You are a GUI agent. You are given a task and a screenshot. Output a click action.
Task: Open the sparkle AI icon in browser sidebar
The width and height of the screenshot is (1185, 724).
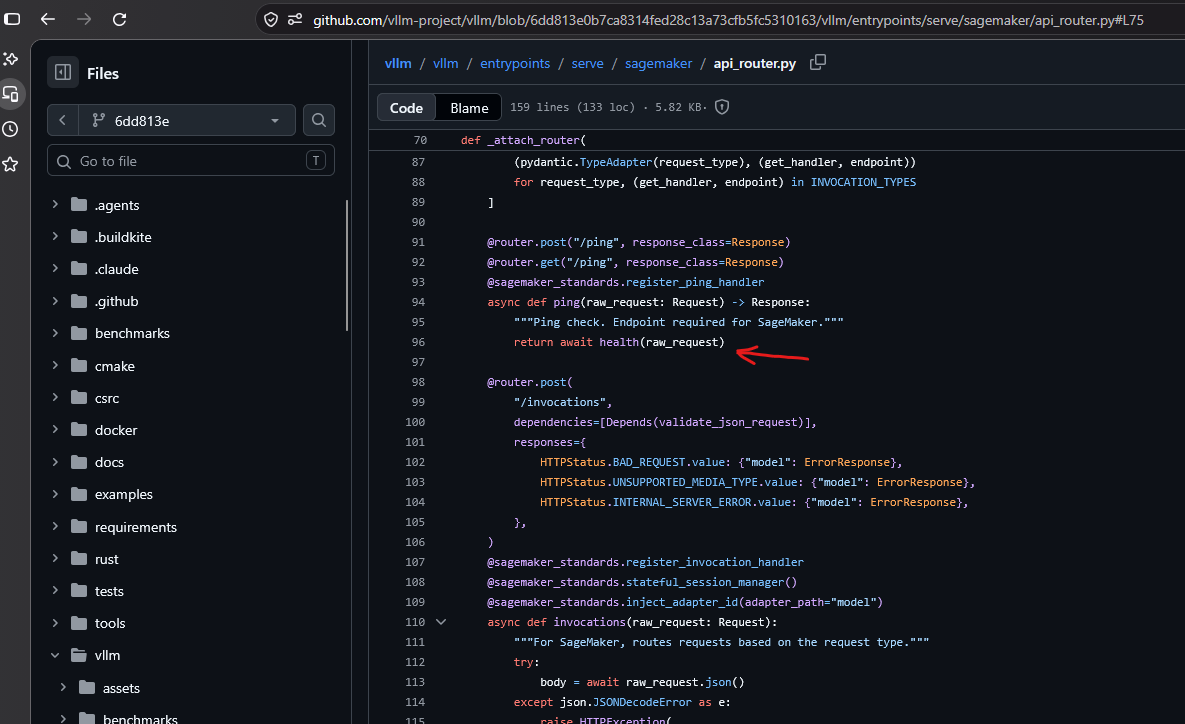click(11, 59)
